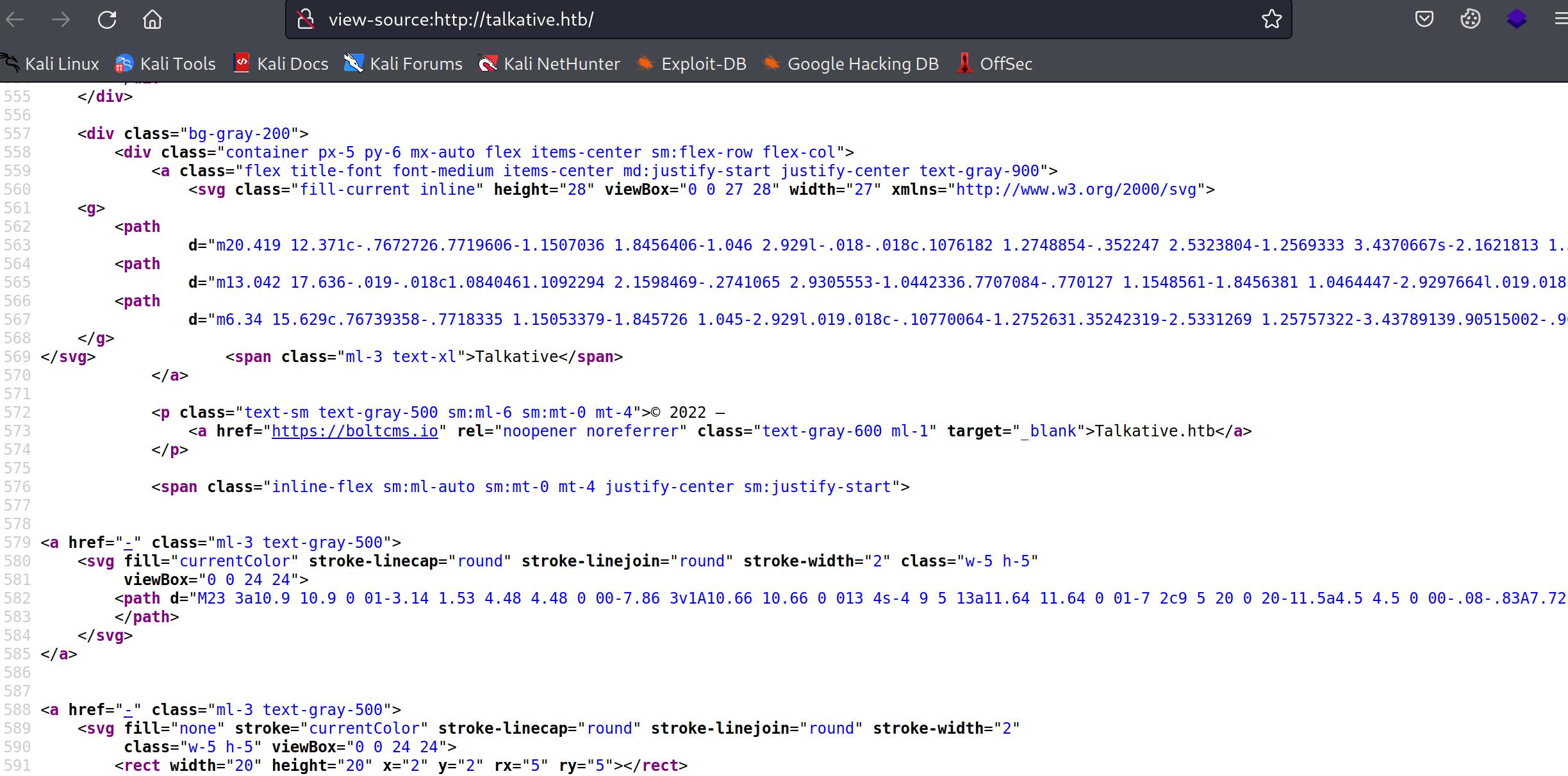
Task: Open the Kali Tools bookmark
Action: tap(165, 64)
